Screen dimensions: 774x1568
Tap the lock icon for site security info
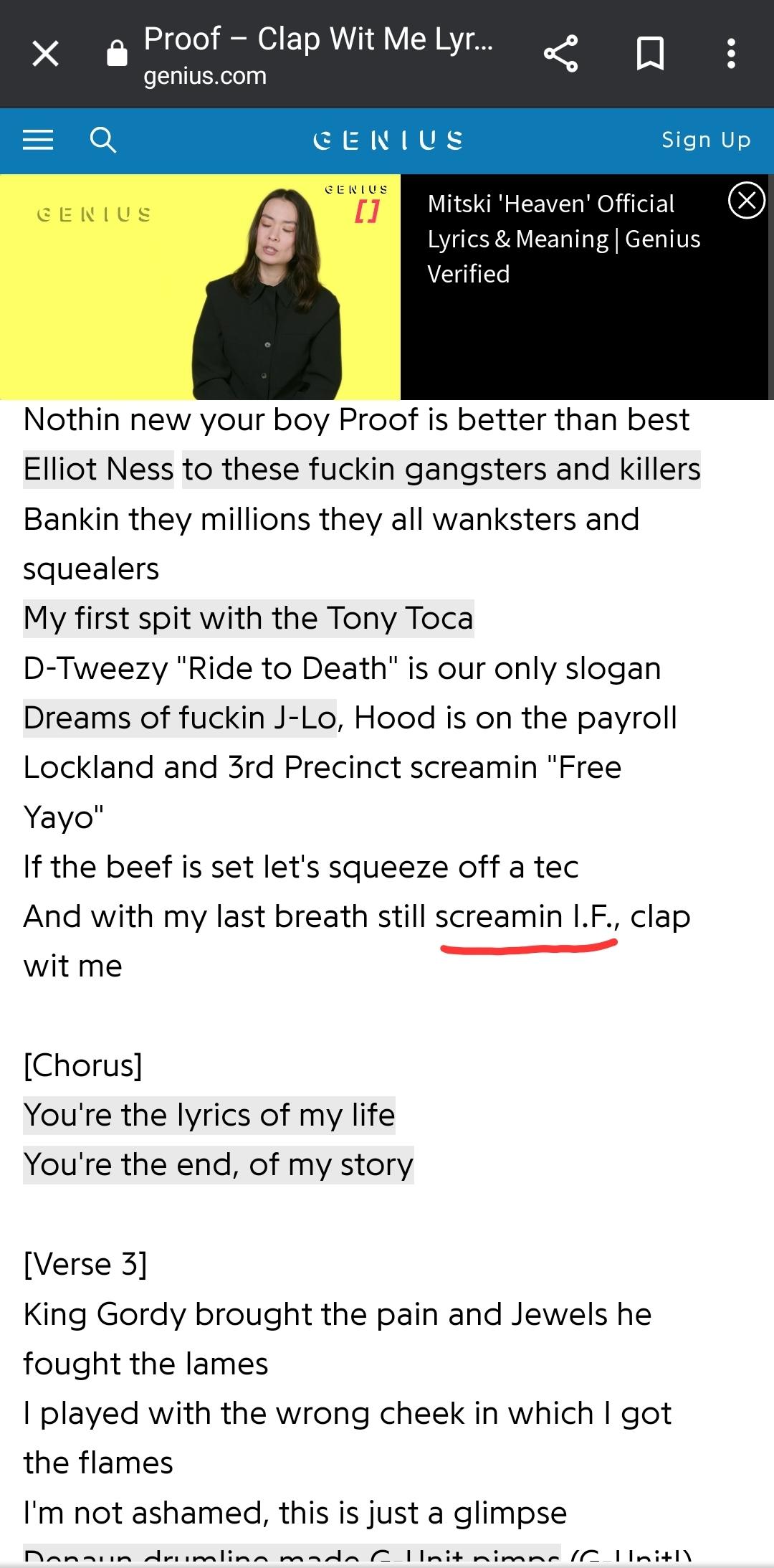(x=117, y=54)
